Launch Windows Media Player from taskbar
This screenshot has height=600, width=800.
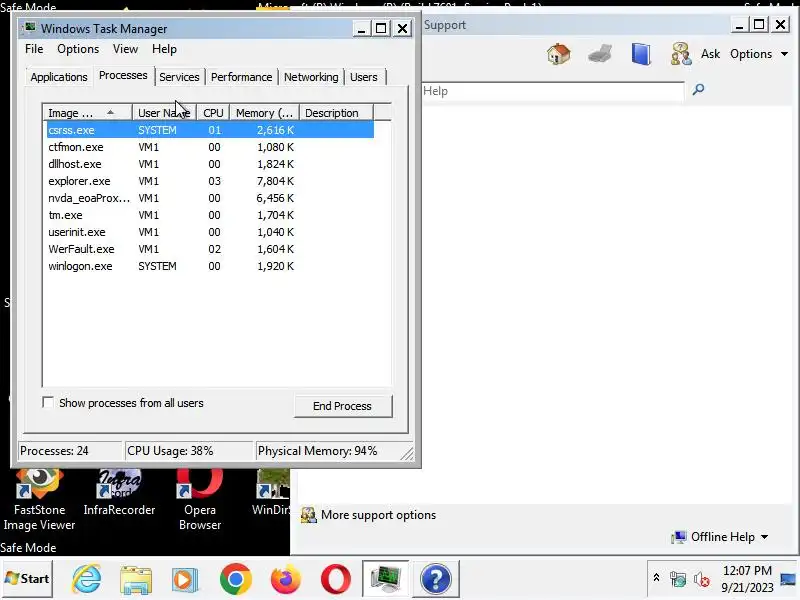185,579
